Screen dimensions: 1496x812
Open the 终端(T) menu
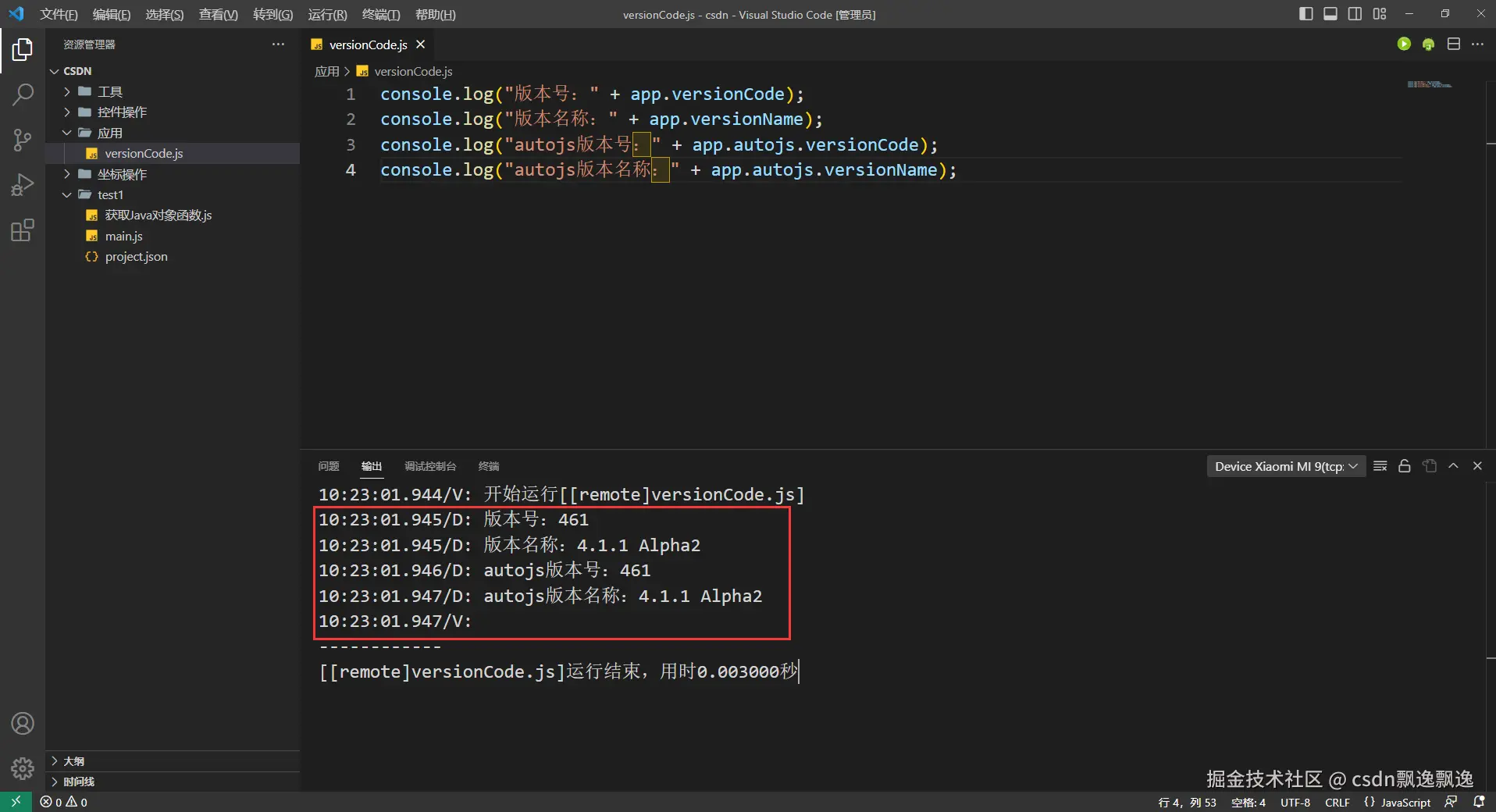381,15
